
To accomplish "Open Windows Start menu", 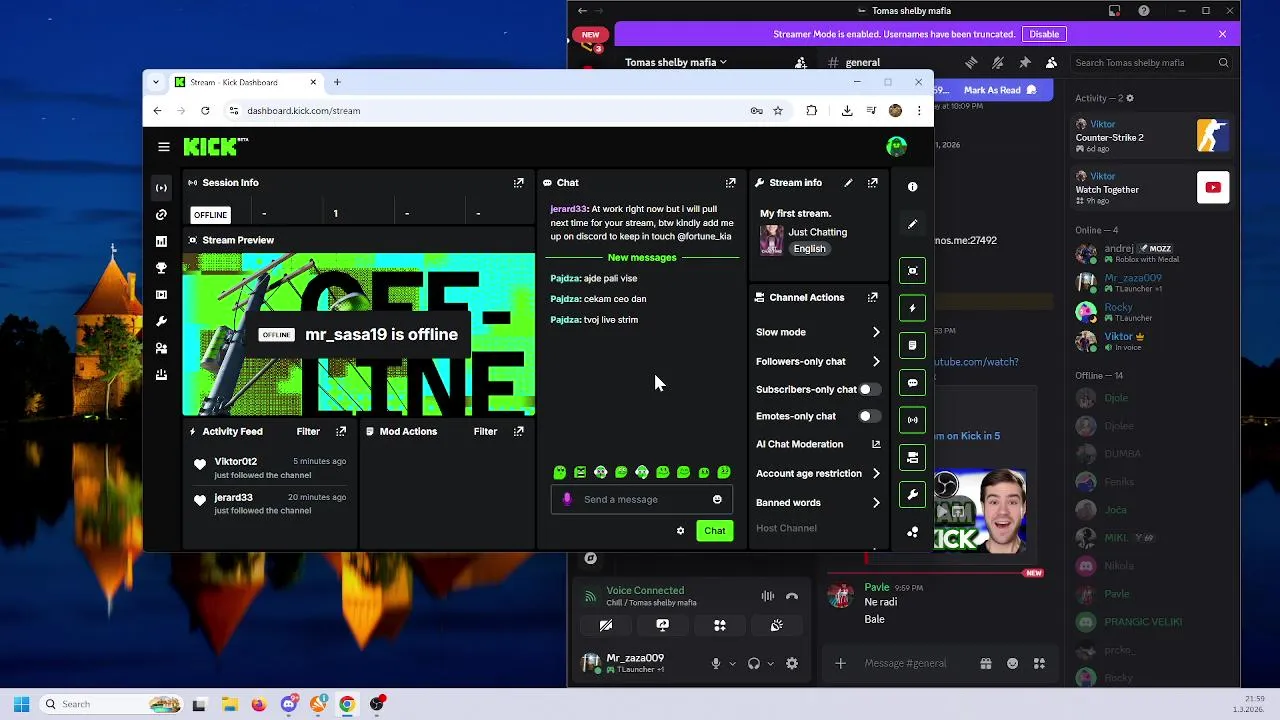I will click(22, 704).
